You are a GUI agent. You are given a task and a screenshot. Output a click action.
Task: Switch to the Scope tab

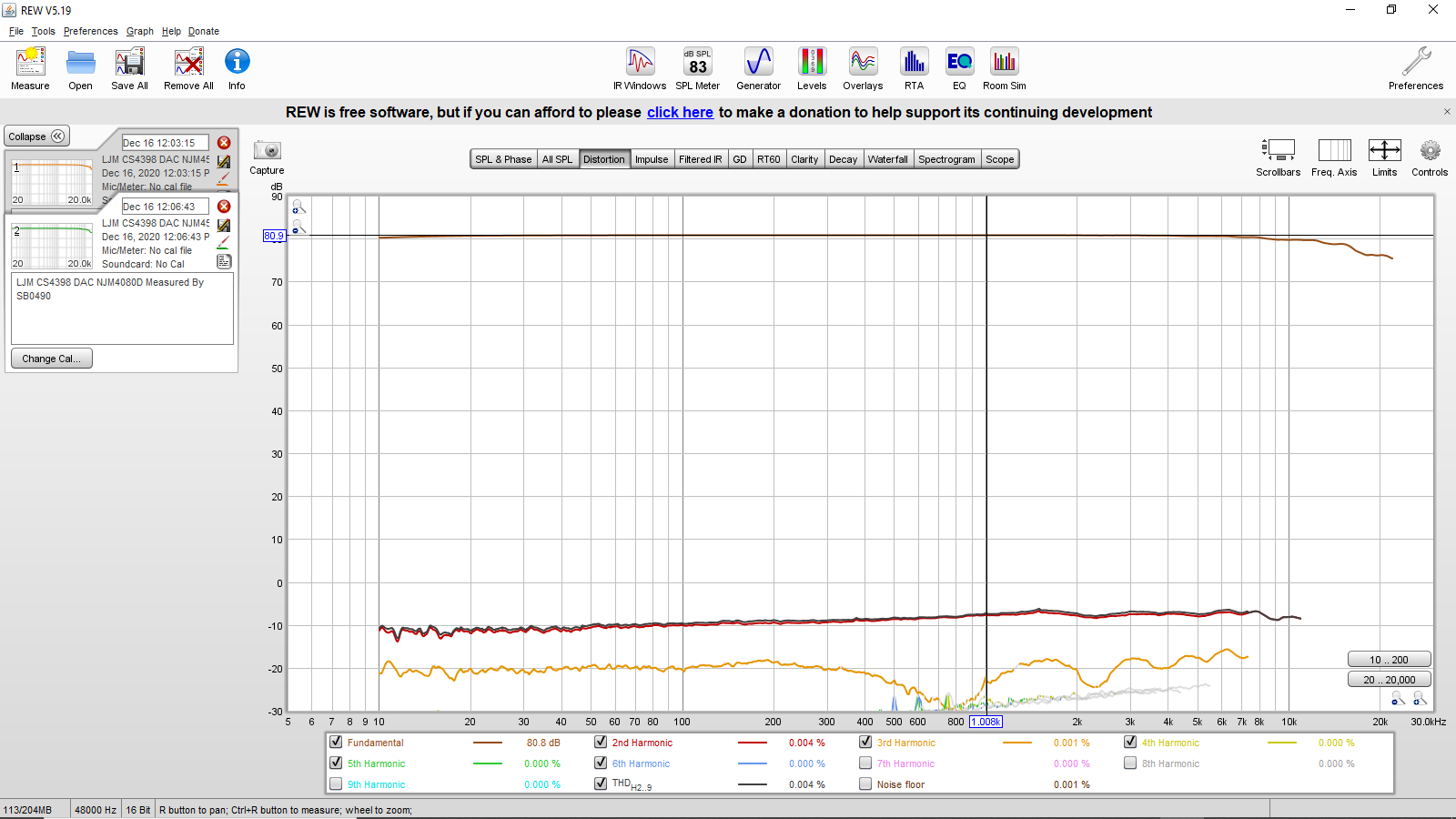(999, 159)
